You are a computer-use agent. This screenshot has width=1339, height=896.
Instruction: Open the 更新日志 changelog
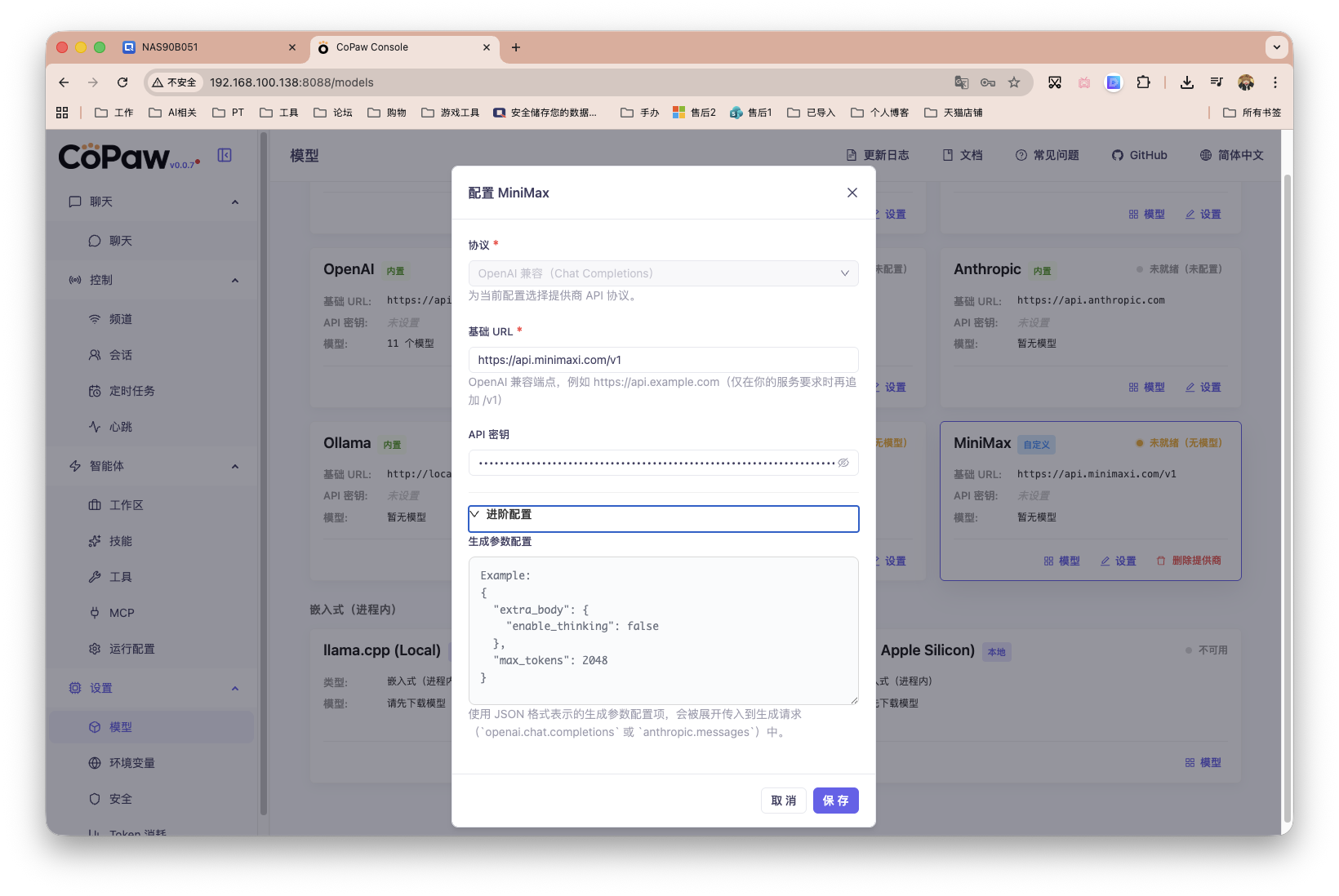tap(878, 155)
